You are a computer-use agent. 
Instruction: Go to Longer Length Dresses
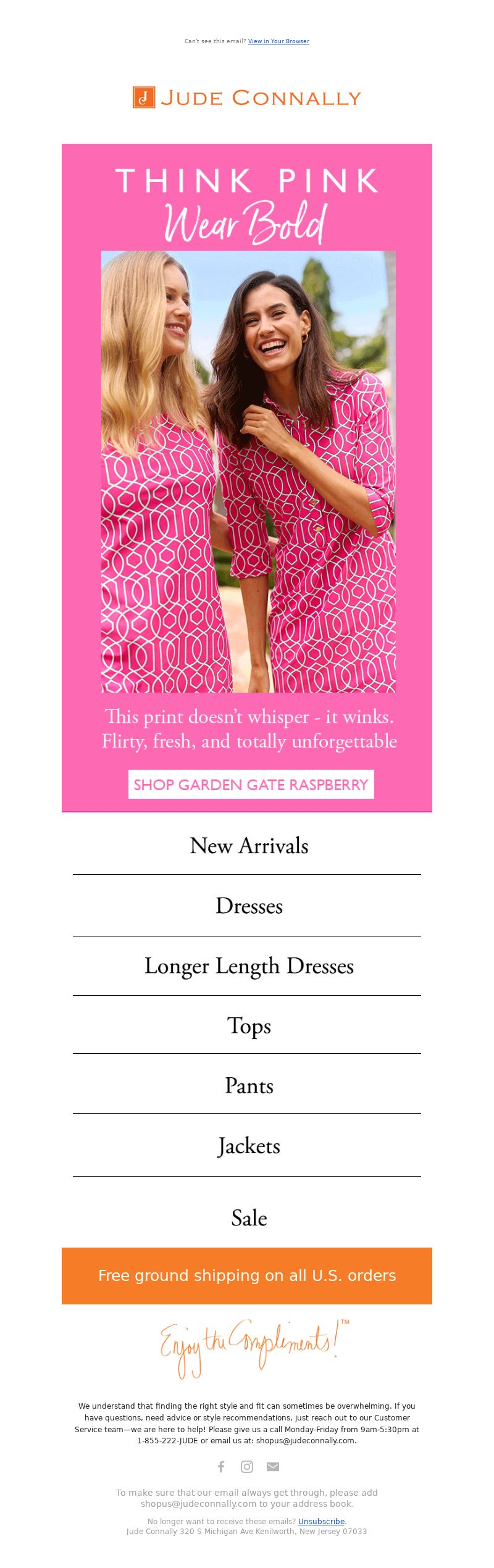(x=249, y=966)
